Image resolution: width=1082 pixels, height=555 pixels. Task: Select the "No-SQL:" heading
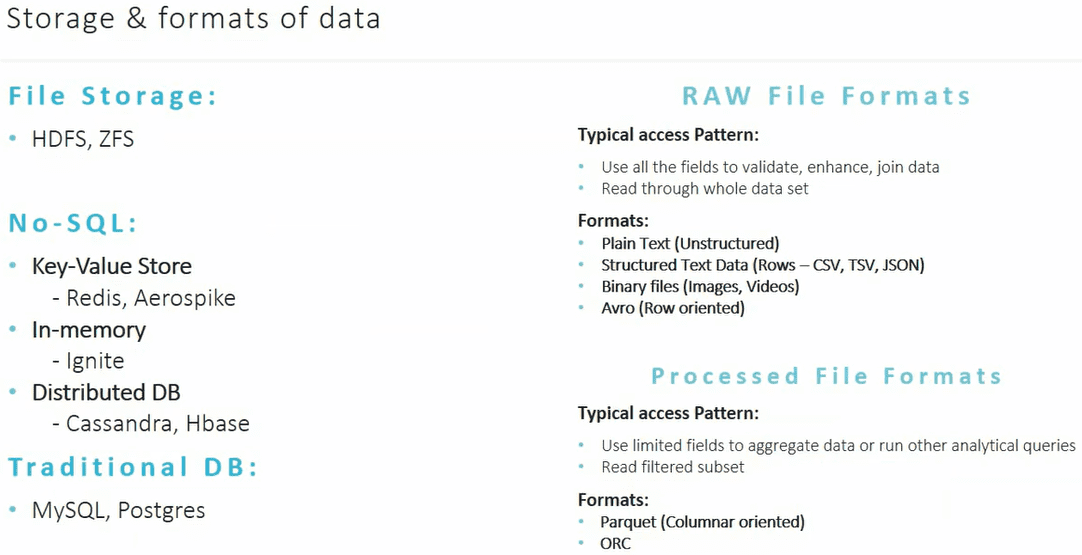(73, 223)
